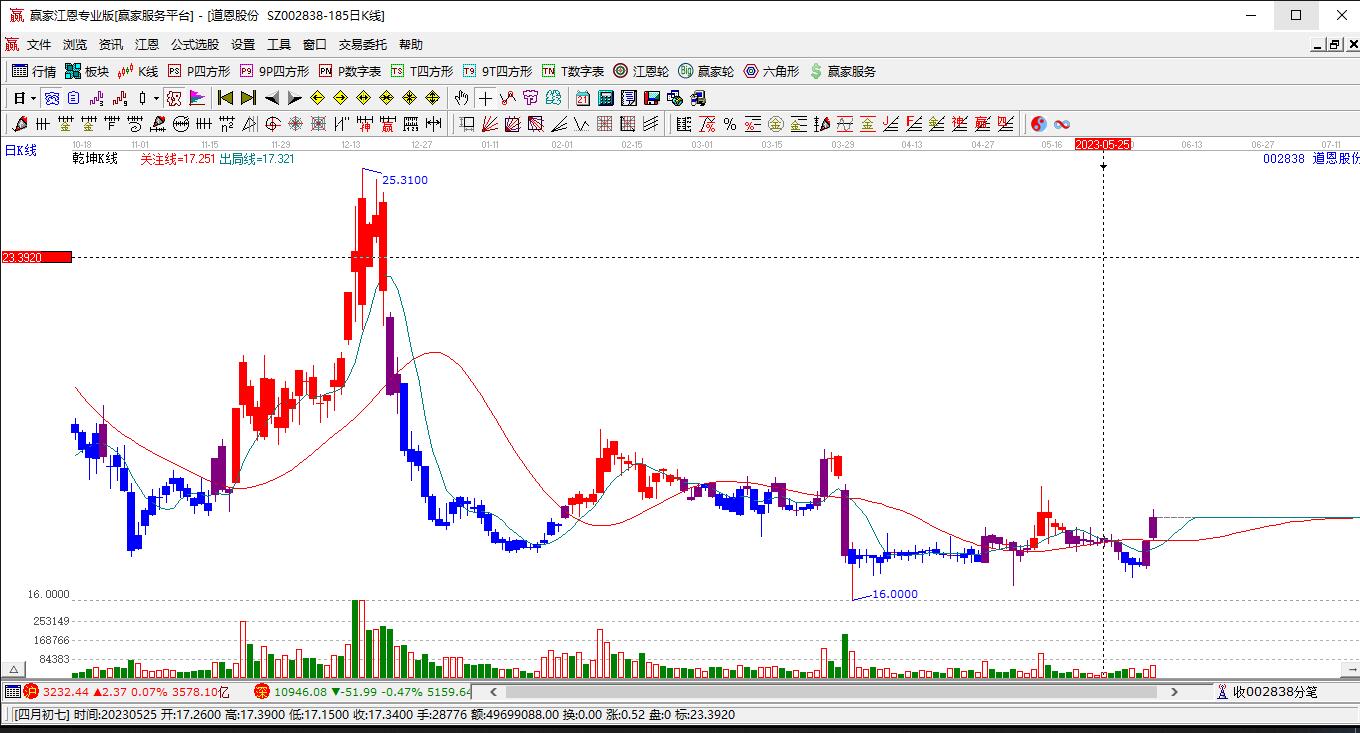Screen dimensions: 1360x733
Task: Click the infinity symbol icon
Action: click(1062, 124)
